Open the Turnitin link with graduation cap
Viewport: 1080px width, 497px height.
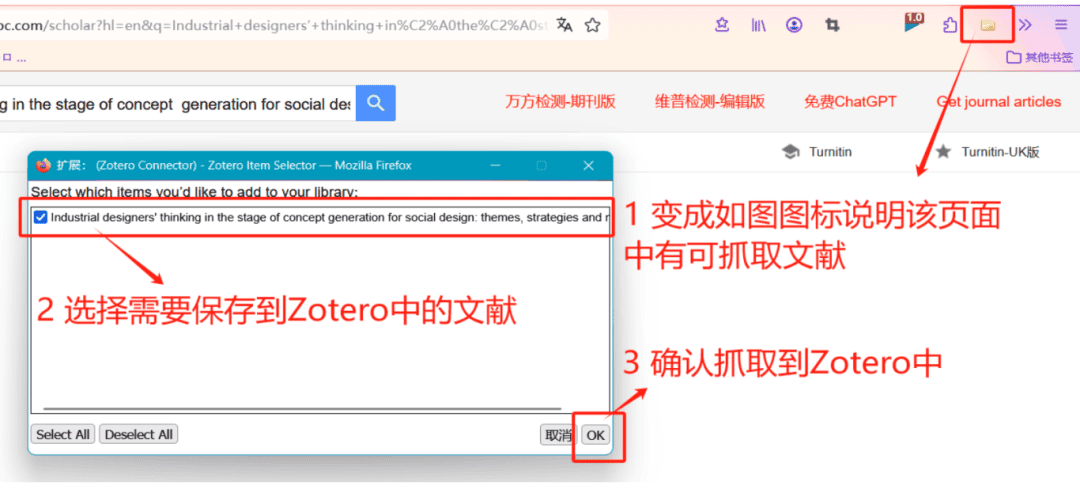(817, 152)
